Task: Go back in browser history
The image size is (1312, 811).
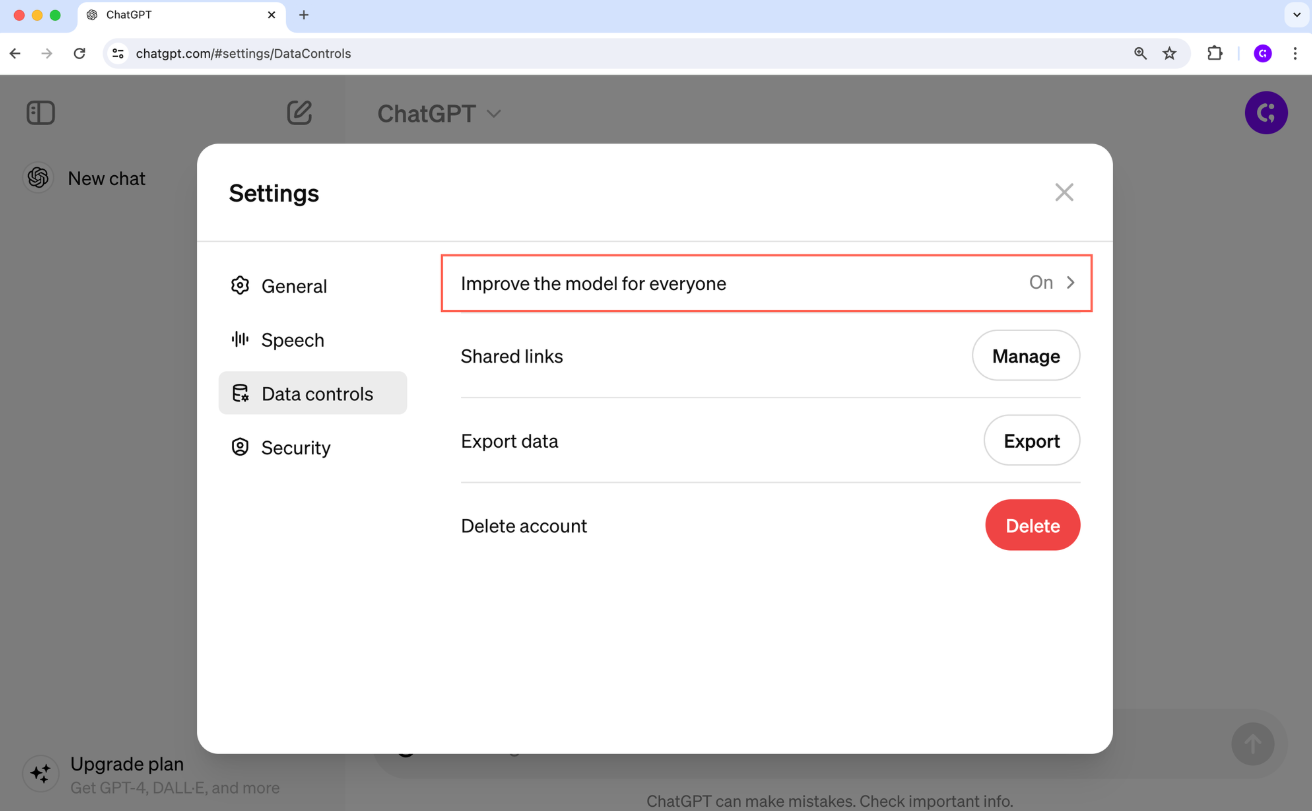Action: pos(15,53)
